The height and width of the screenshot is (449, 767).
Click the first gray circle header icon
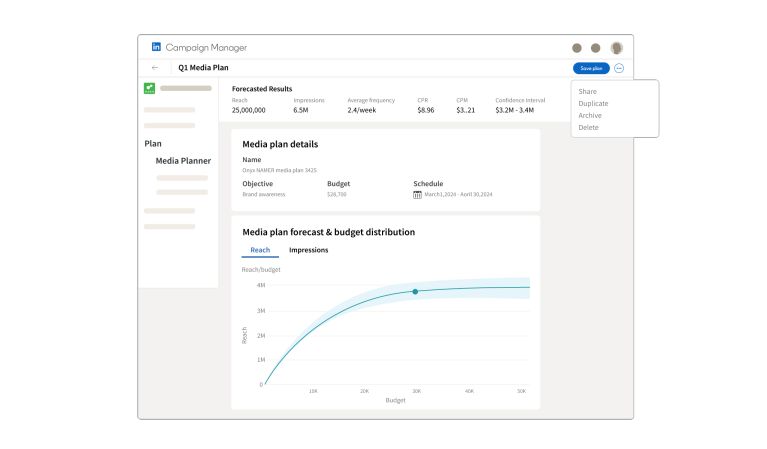point(576,47)
